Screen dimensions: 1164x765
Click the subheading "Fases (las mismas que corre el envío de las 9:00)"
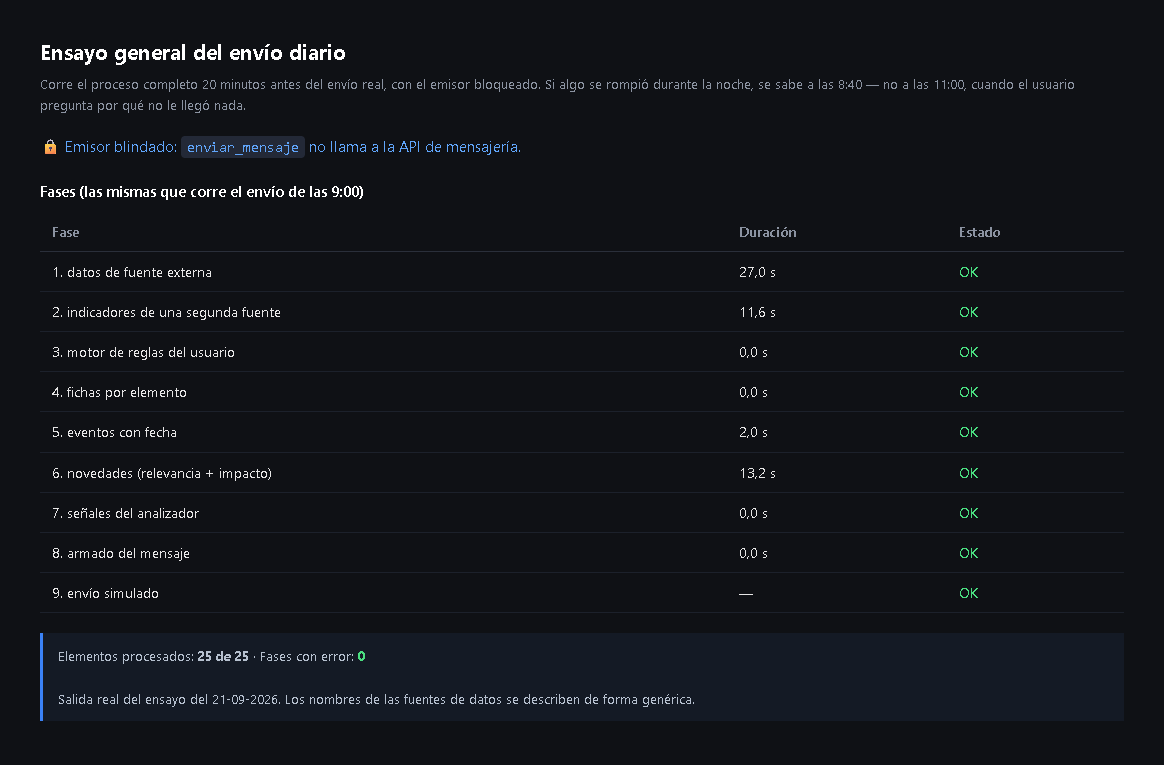(202, 192)
